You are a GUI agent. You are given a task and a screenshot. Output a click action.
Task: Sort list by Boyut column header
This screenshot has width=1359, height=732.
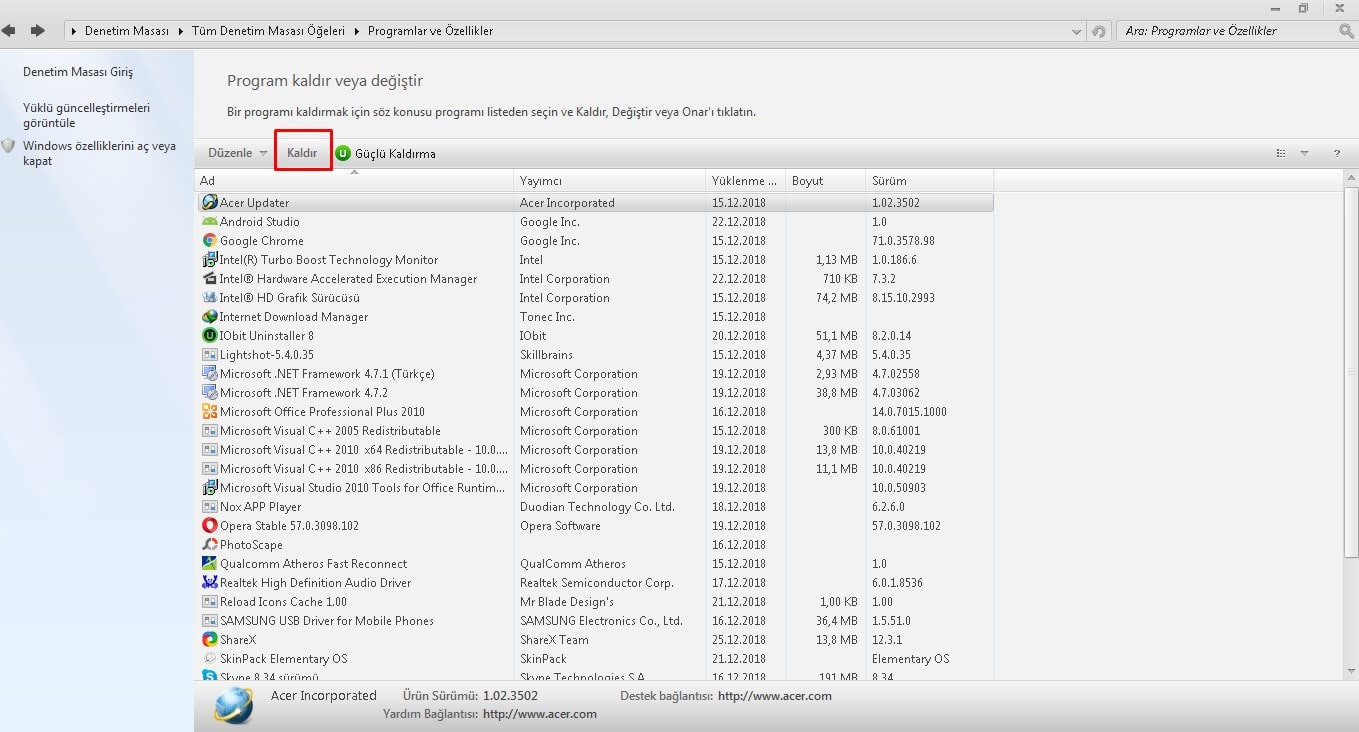tap(825, 181)
